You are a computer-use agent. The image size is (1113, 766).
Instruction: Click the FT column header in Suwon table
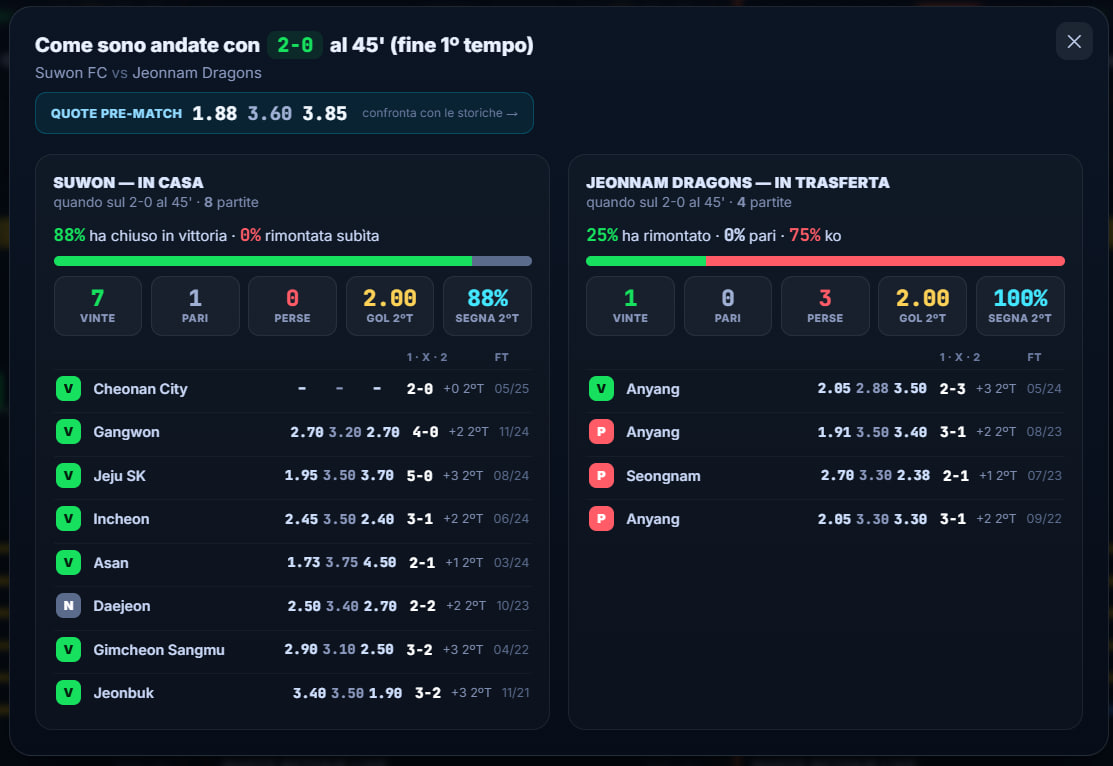click(502, 357)
